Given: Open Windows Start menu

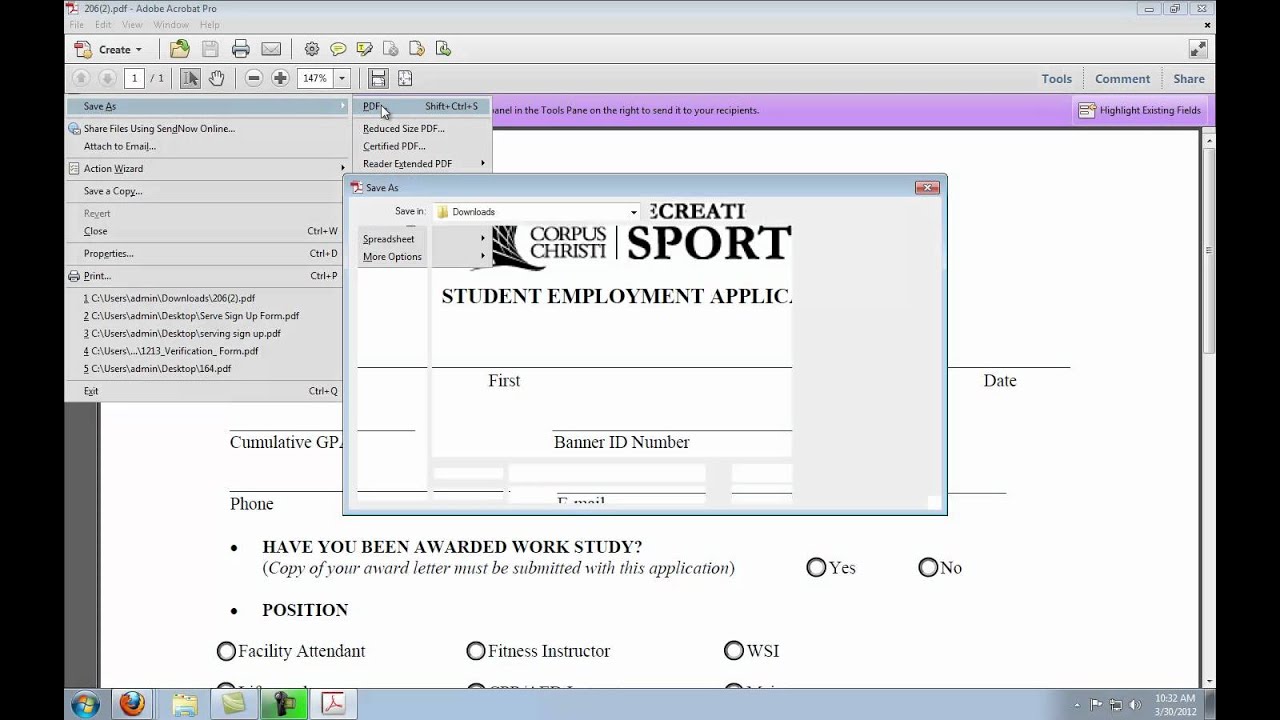Looking at the screenshot, I should [x=85, y=704].
